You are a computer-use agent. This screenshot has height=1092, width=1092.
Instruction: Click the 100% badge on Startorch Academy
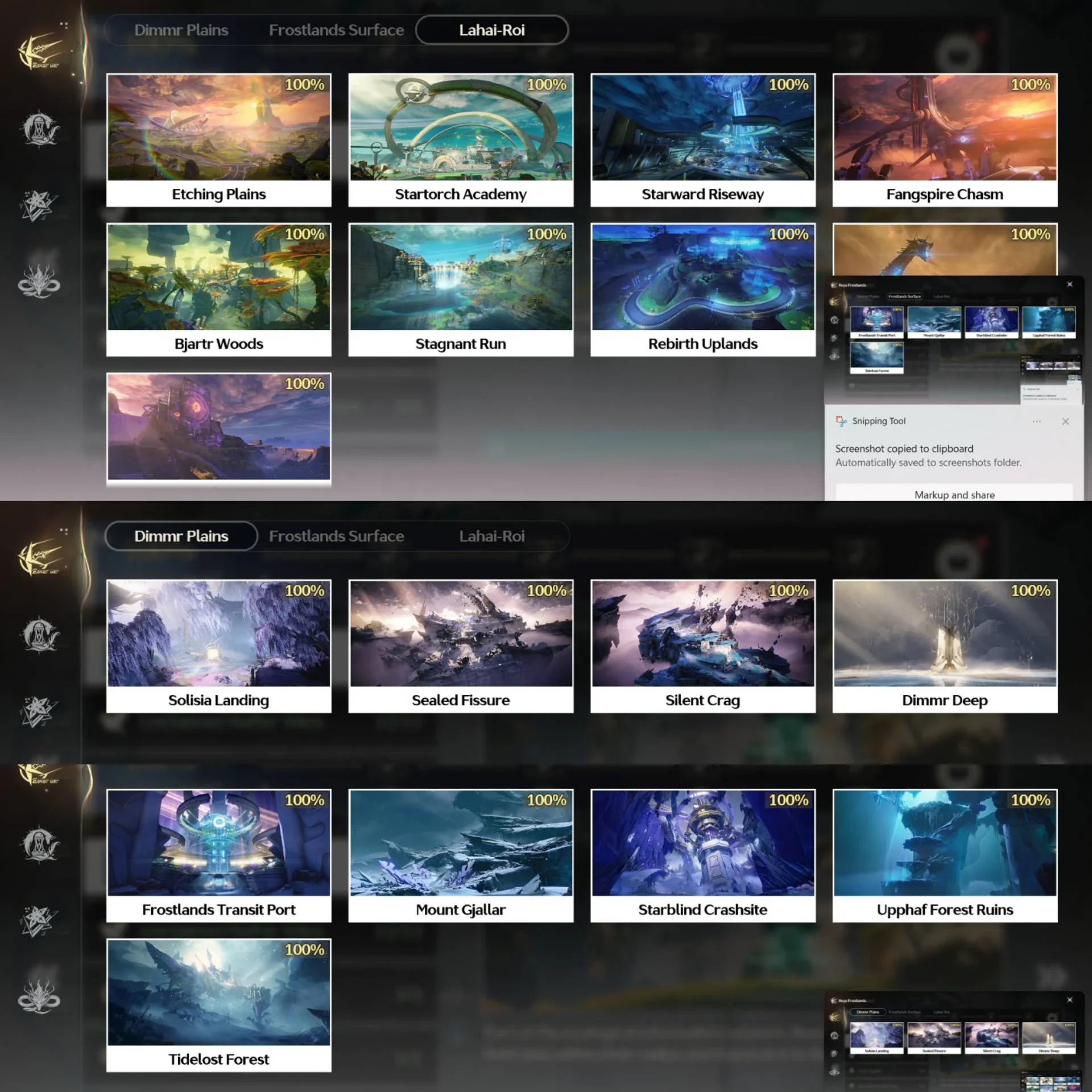(547, 85)
